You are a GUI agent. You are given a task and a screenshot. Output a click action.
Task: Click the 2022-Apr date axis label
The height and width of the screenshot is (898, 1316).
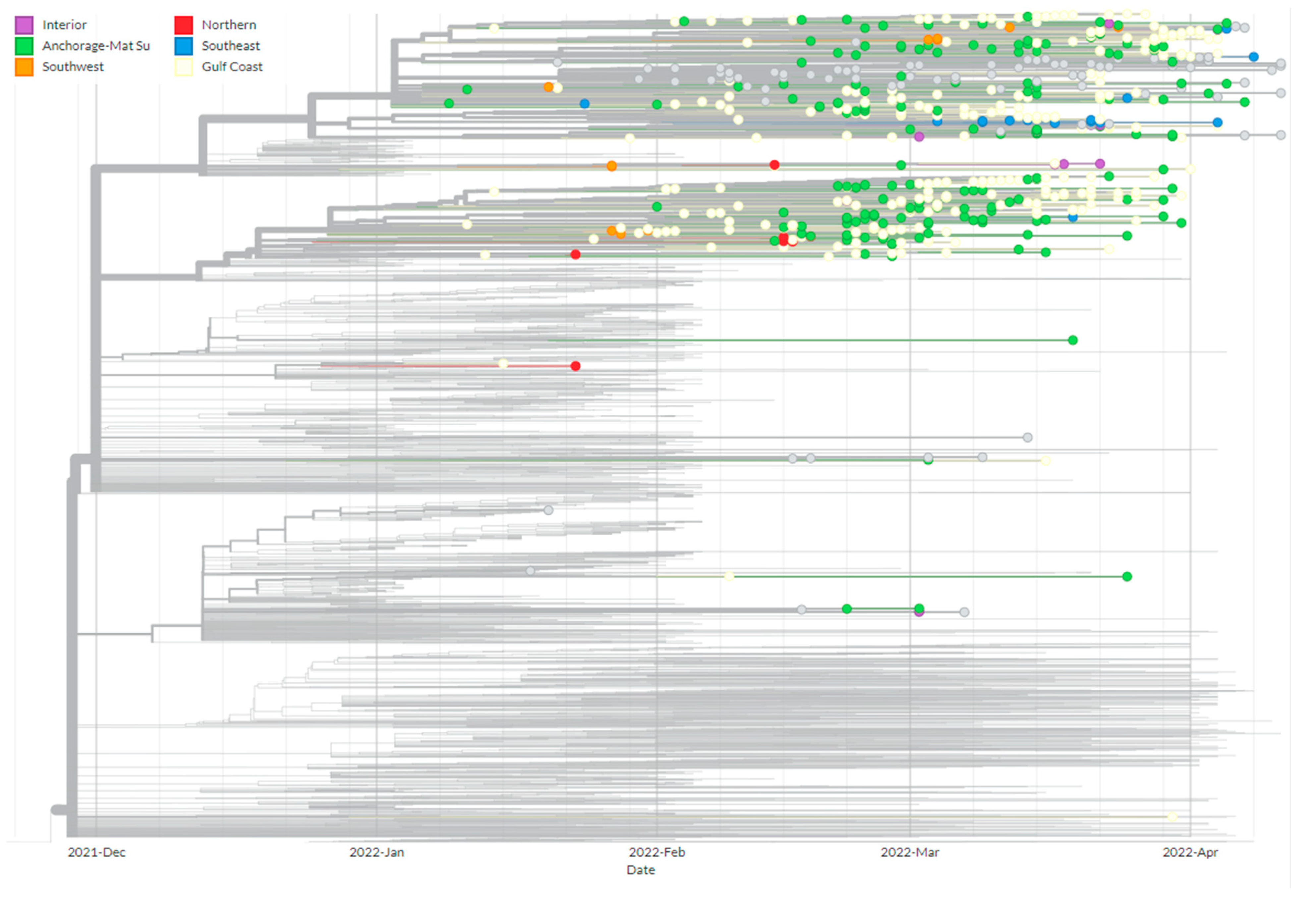pos(1190,852)
